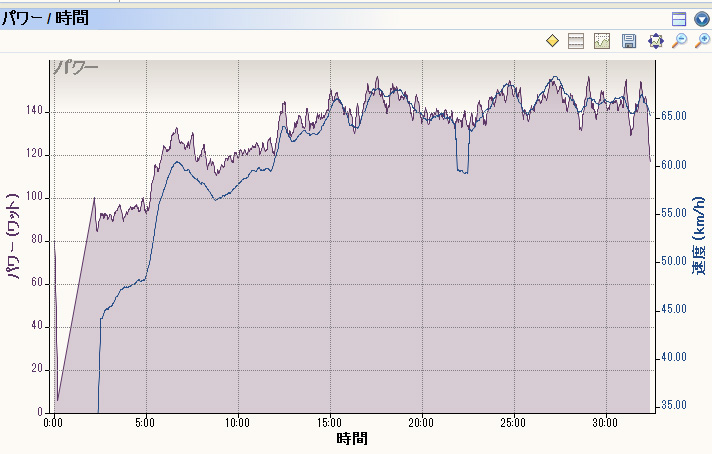This screenshot has width=712, height=454.
Task: Click the panel layout icon in header
Action: (x=679, y=19)
